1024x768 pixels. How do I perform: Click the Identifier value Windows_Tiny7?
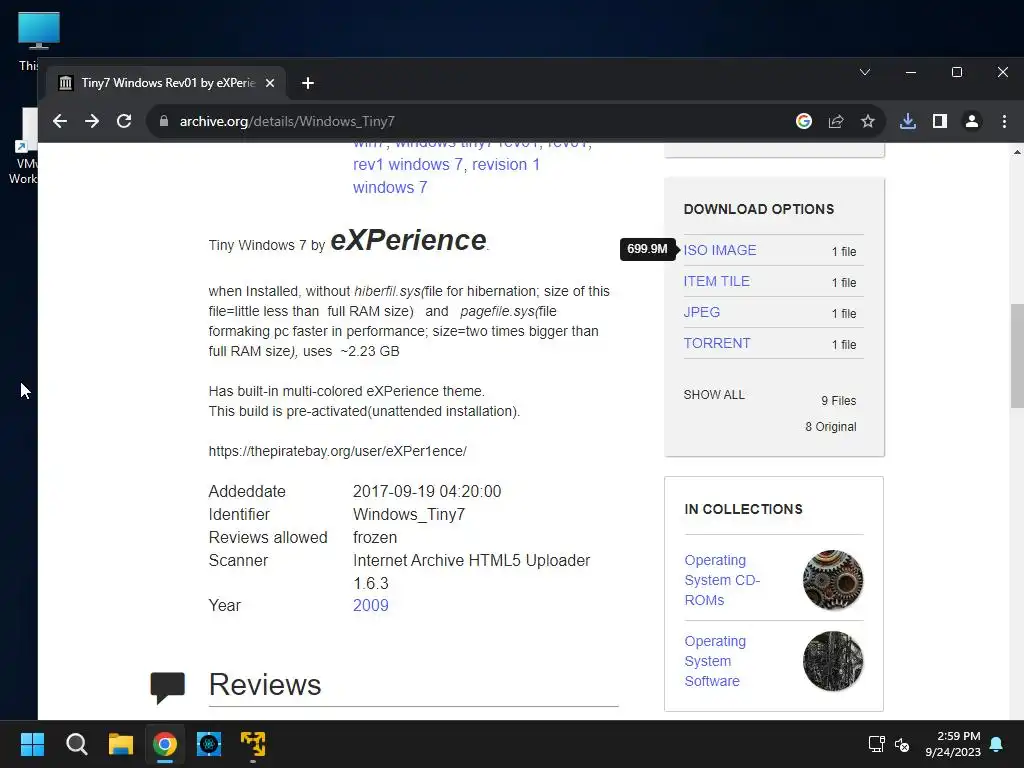coord(409,515)
